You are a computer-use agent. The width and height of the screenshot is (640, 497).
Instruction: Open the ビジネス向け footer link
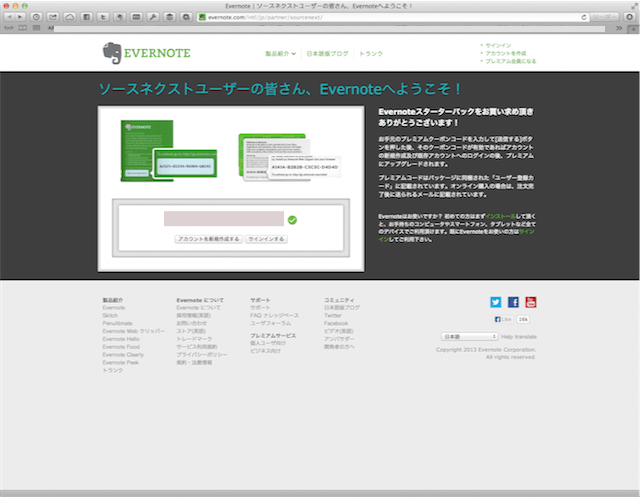[x=265, y=351]
